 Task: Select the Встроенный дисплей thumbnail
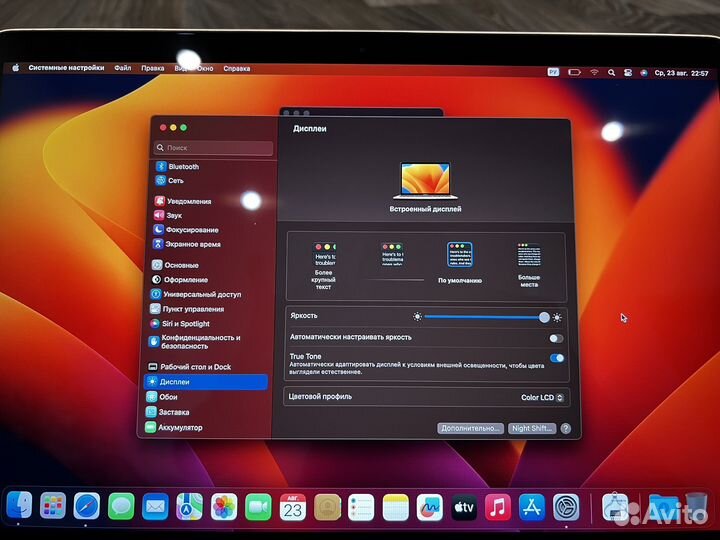tap(425, 181)
